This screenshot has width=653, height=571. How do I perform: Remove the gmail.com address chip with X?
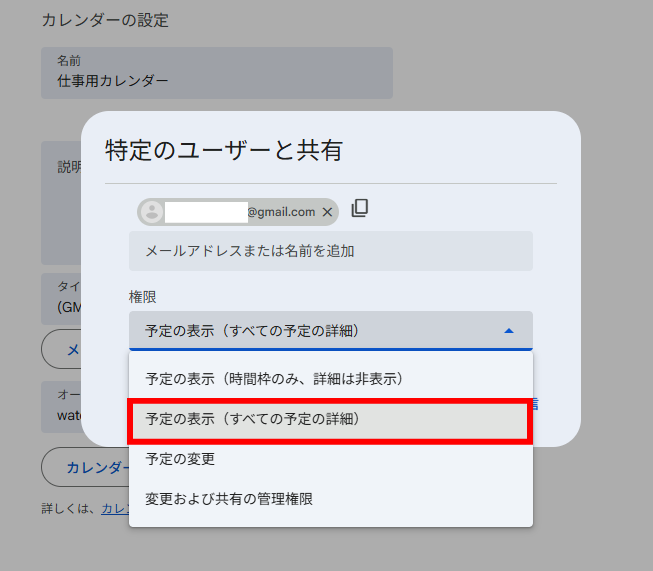coord(327,212)
